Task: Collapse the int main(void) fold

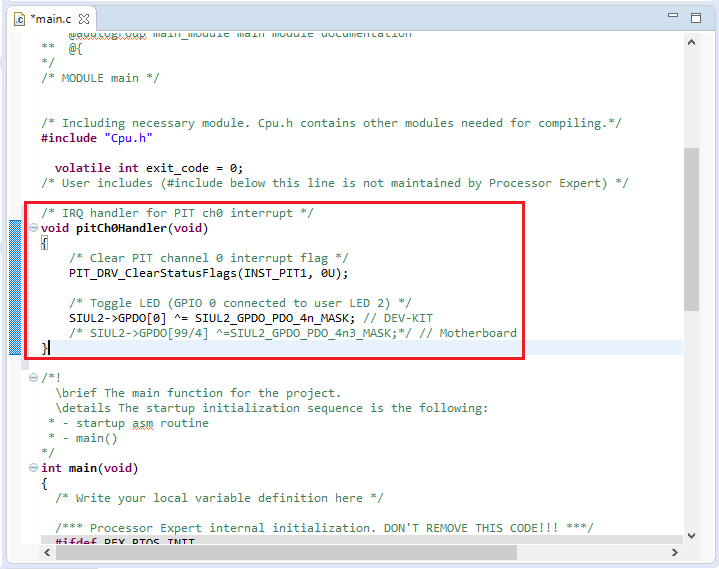Action: (33, 468)
